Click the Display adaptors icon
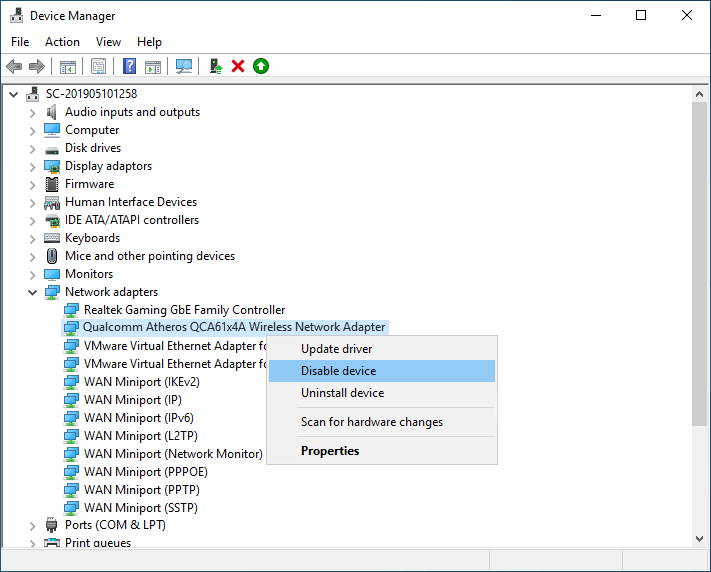 point(52,166)
